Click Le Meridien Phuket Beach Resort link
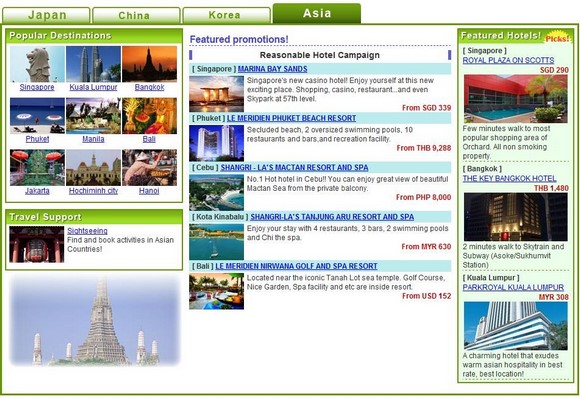The image size is (580, 398). coord(291,118)
